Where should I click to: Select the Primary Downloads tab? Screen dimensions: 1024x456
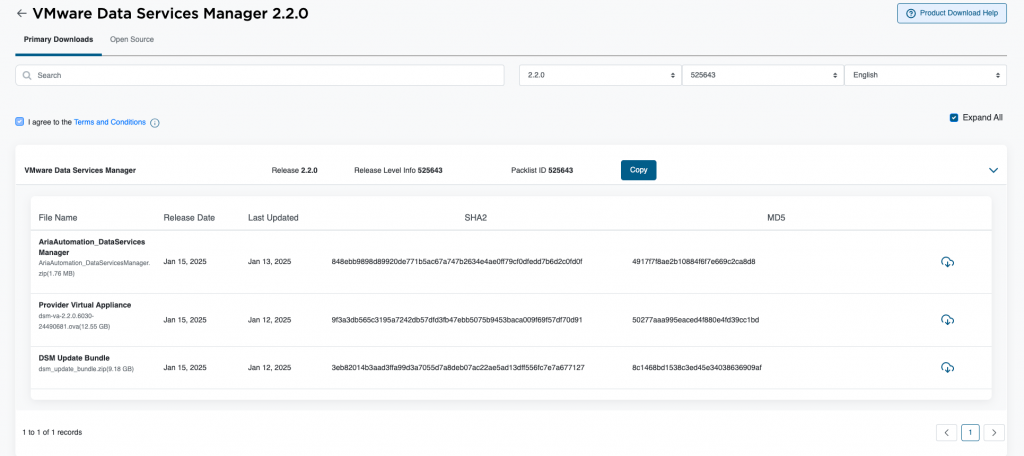[x=58, y=39]
